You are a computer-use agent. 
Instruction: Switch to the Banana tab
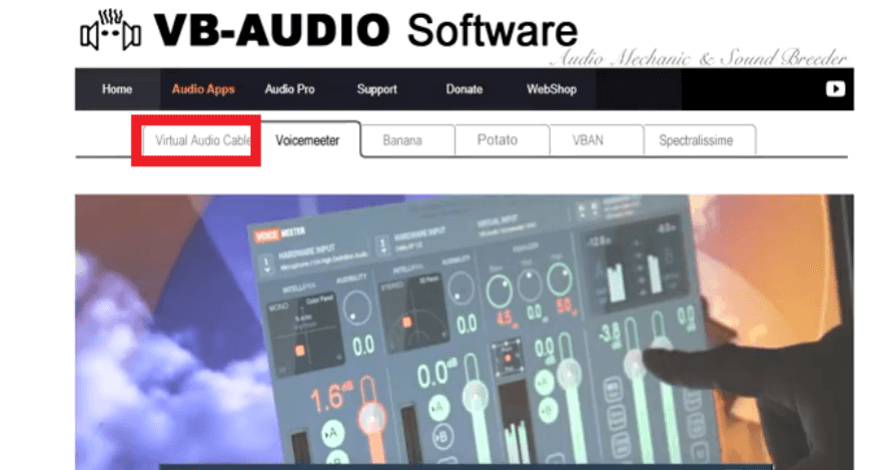click(x=402, y=140)
